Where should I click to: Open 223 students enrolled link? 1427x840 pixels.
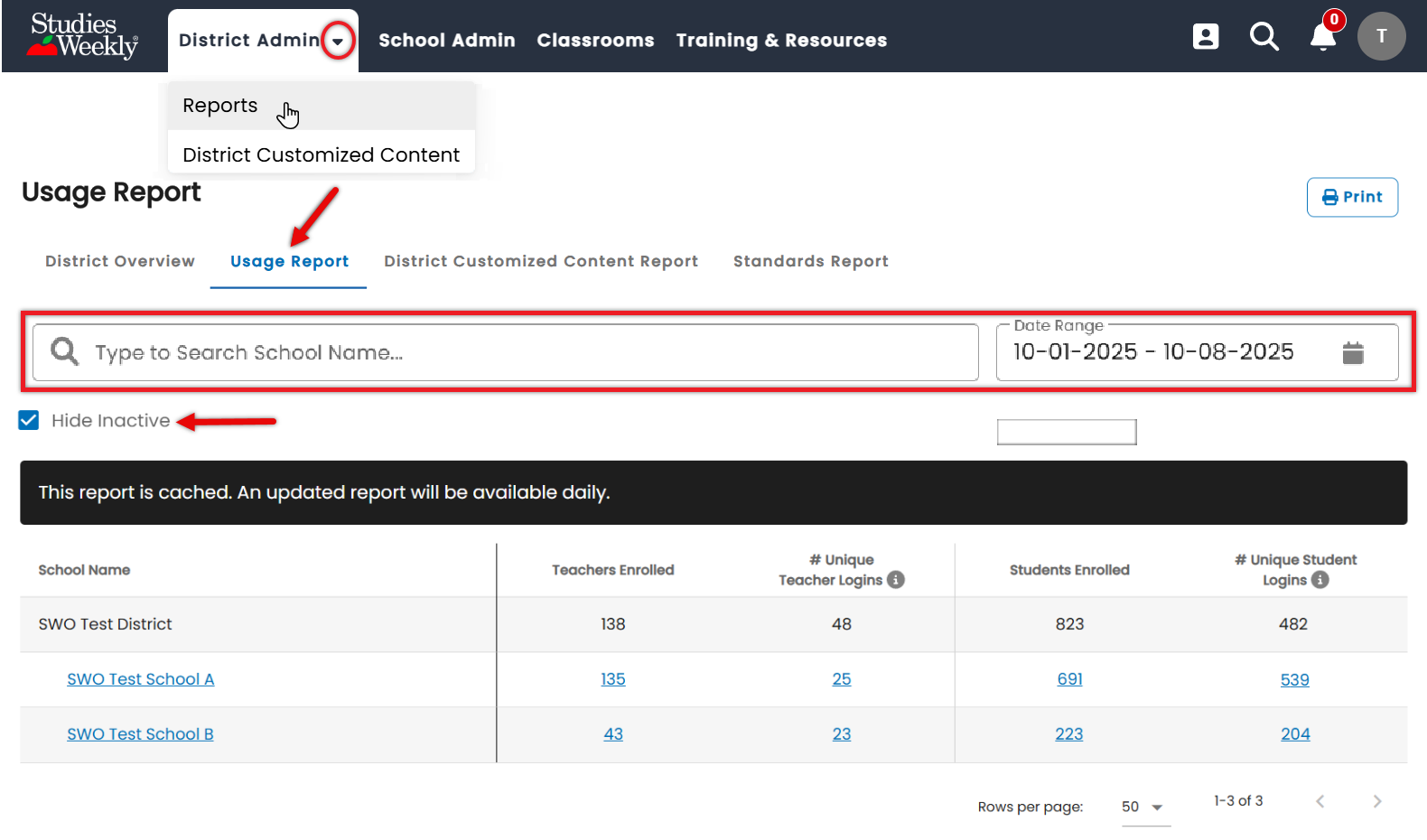pos(1069,734)
